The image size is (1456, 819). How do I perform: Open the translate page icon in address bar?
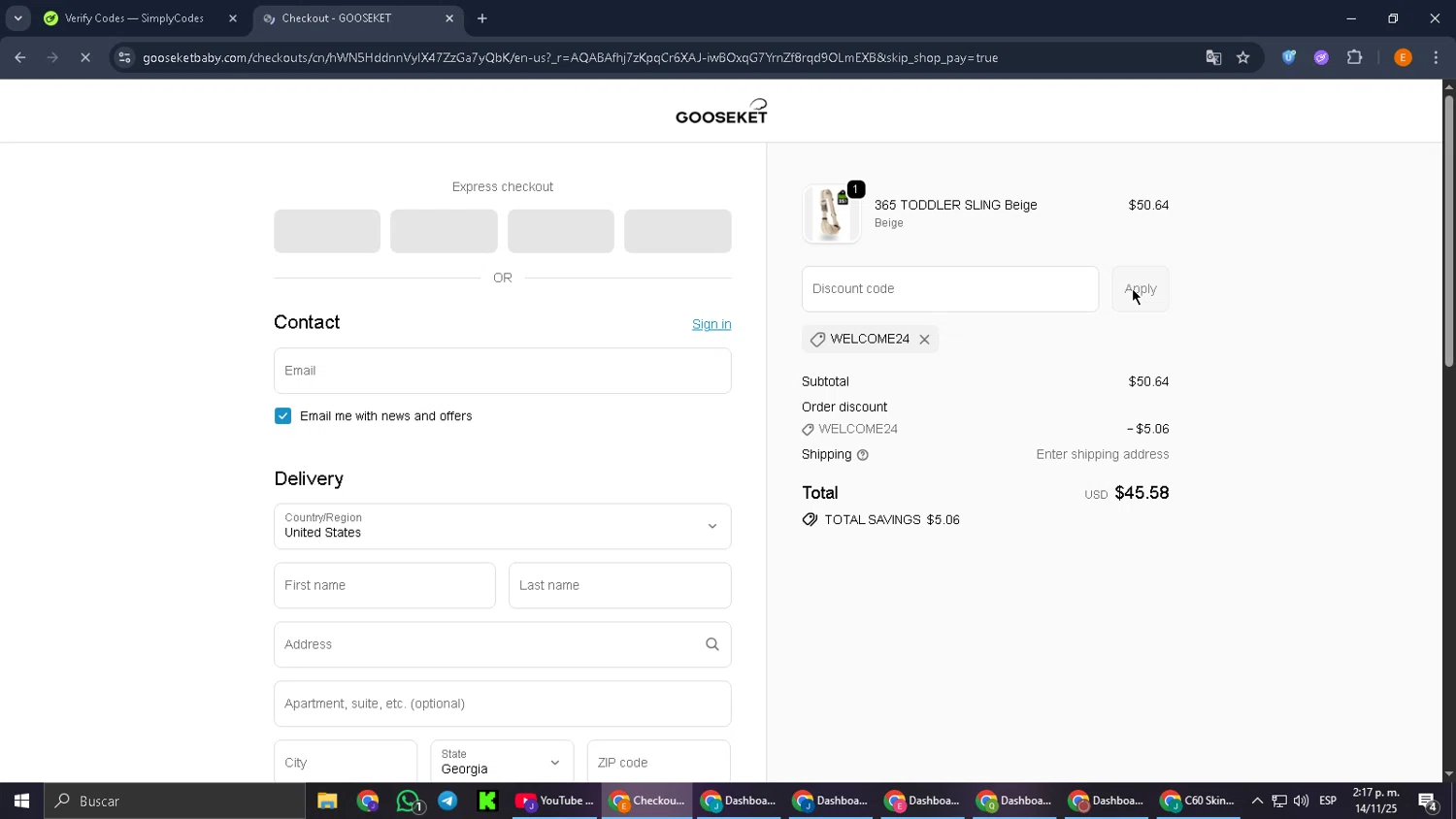click(1213, 58)
